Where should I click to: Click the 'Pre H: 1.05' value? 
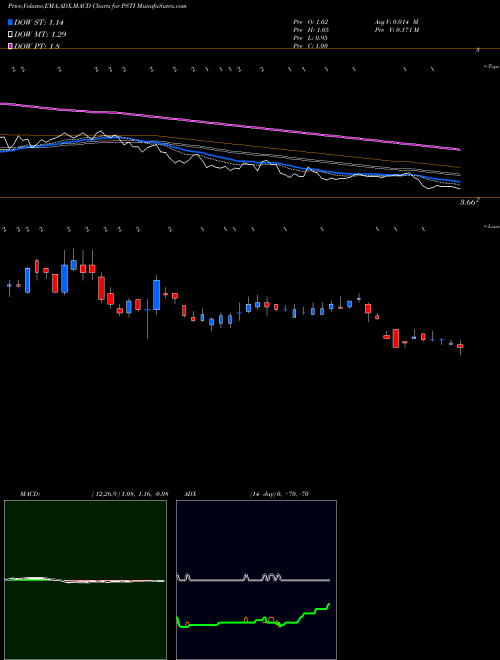[x=311, y=30]
